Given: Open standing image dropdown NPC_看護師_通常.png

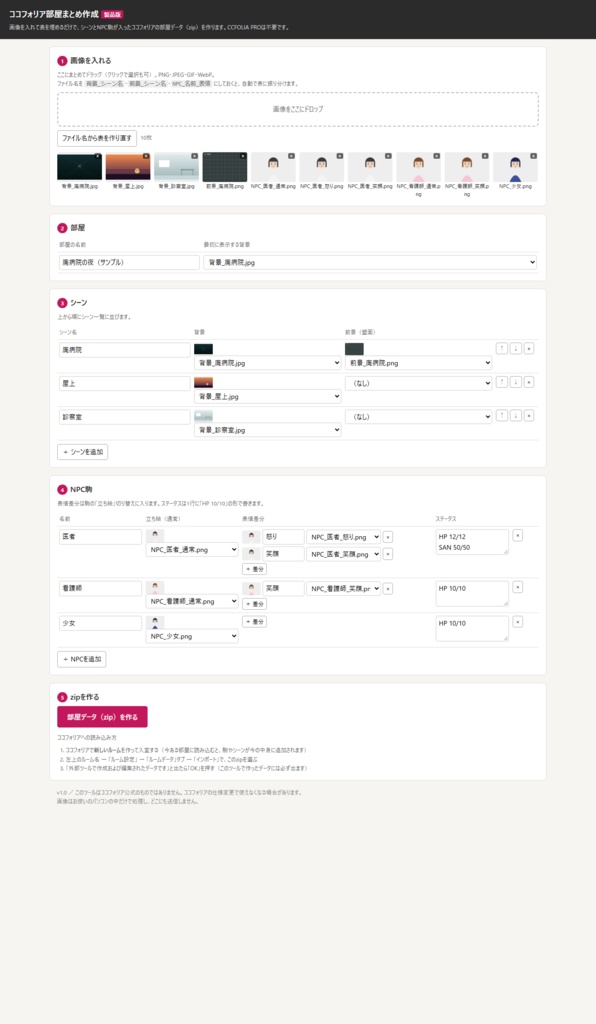Looking at the screenshot, I should point(192,601).
